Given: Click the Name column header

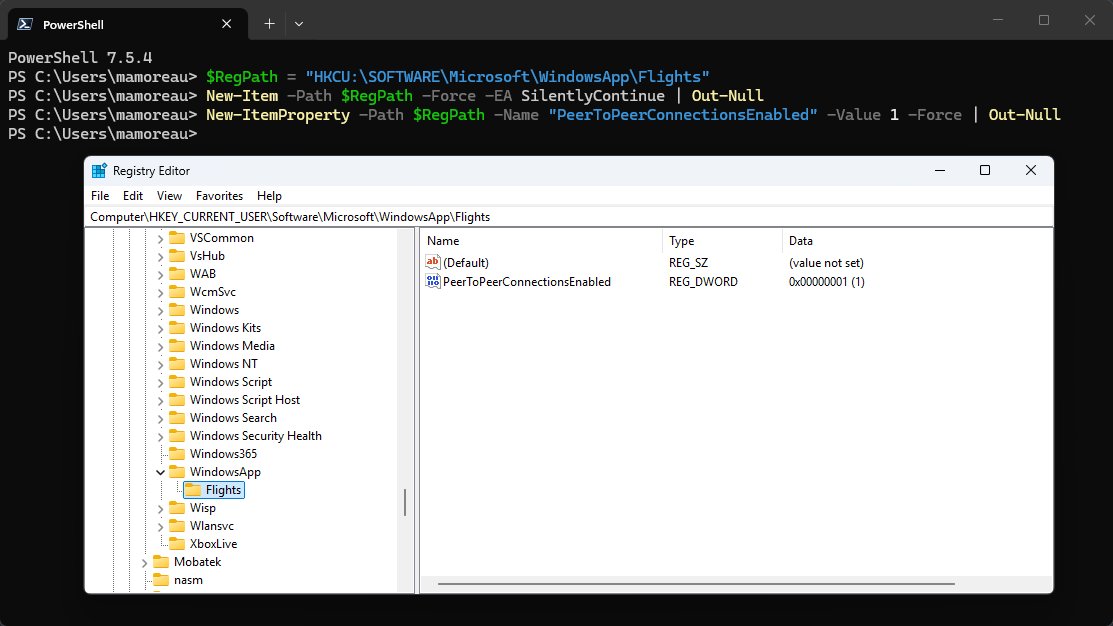Looking at the screenshot, I should (x=542, y=241).
